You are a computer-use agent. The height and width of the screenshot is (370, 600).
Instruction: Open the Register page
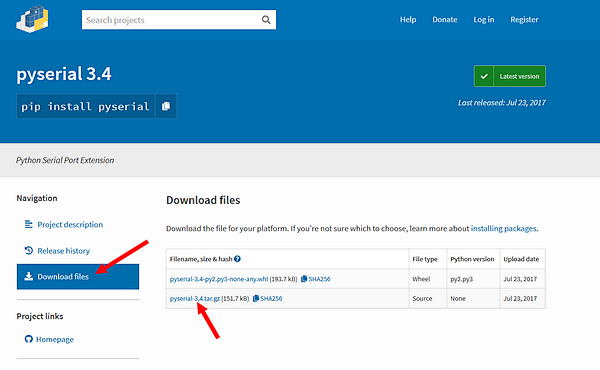524,20
